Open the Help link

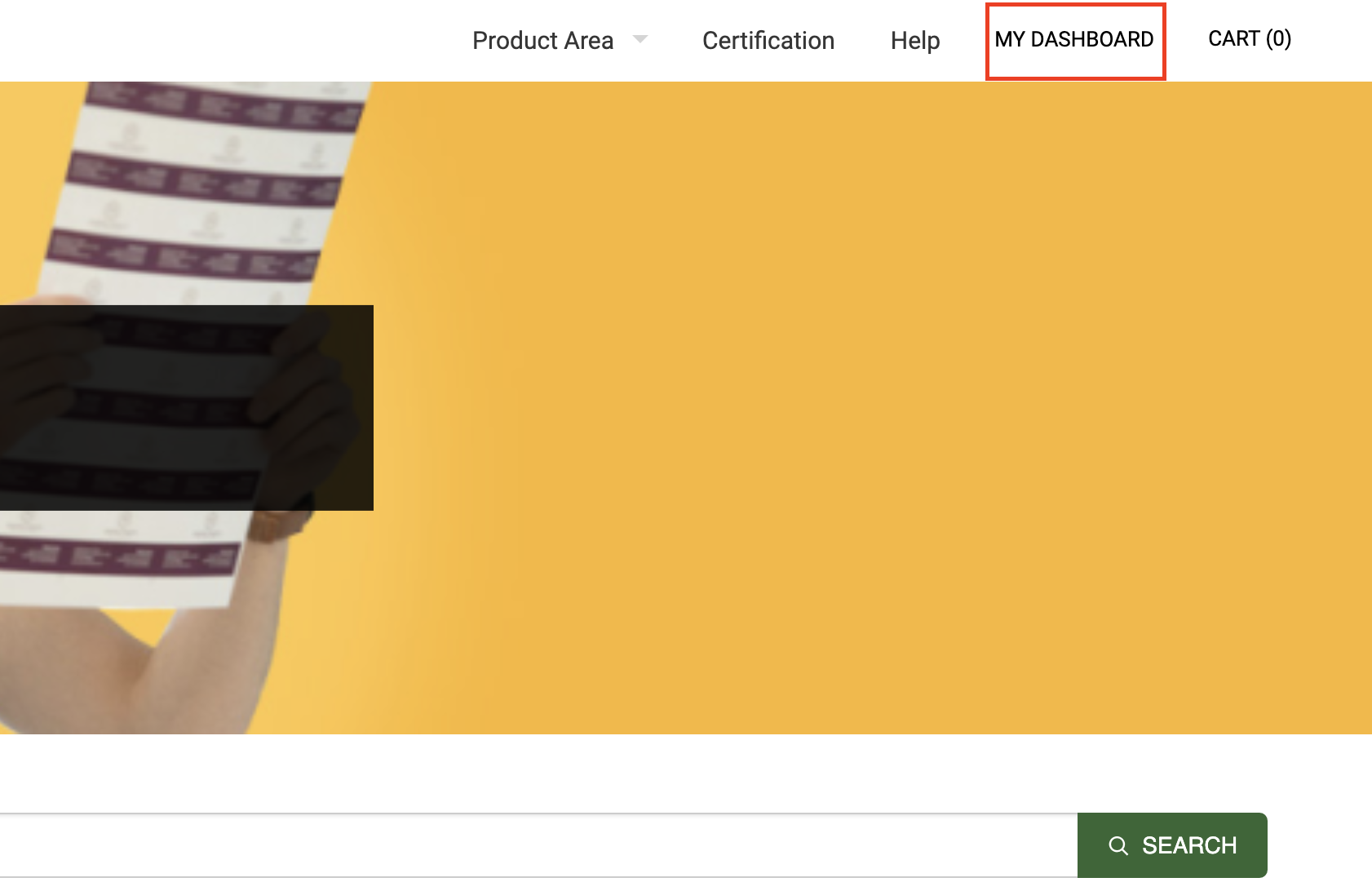(915, 40)
